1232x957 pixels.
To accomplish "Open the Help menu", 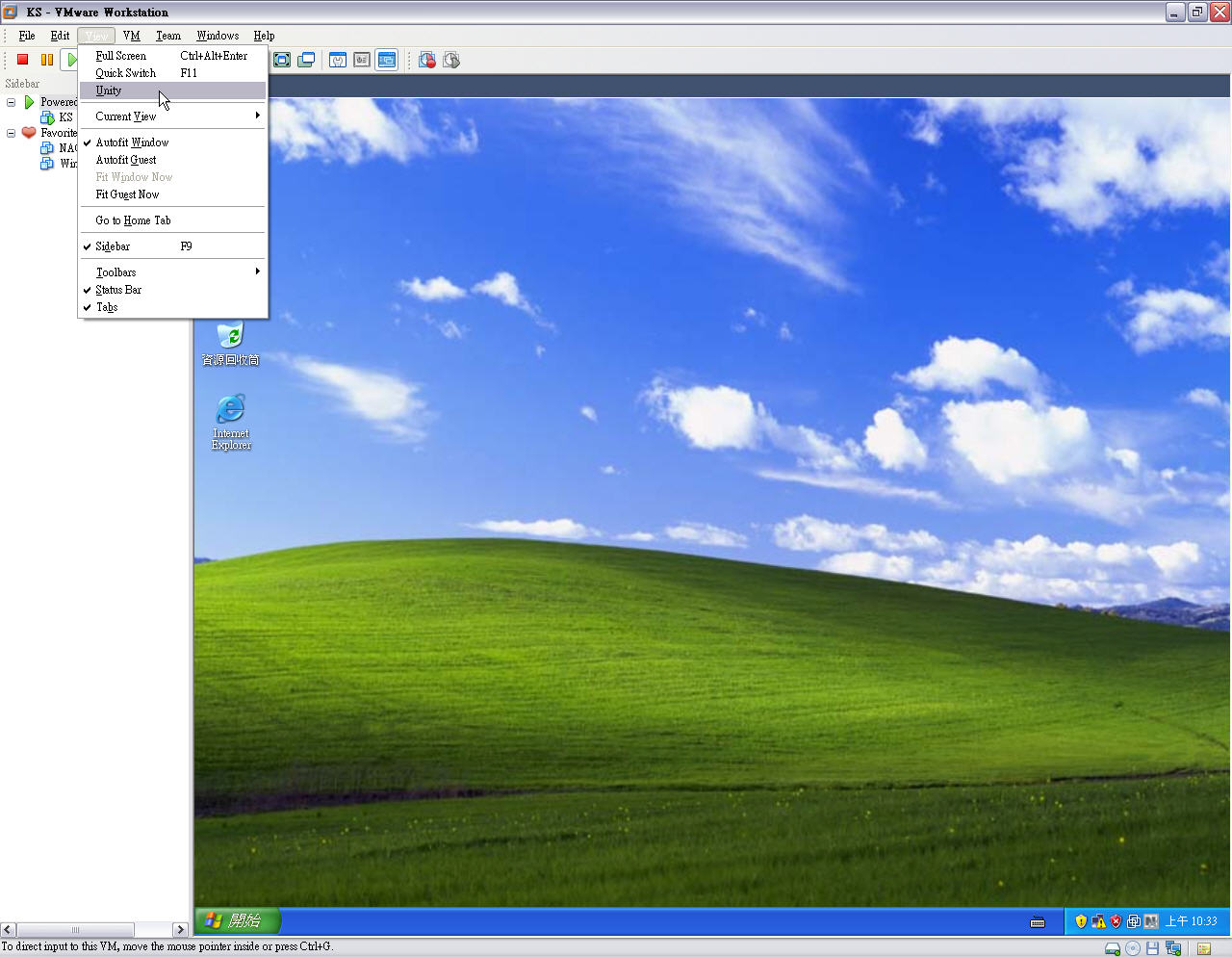I will coord(265,36).
